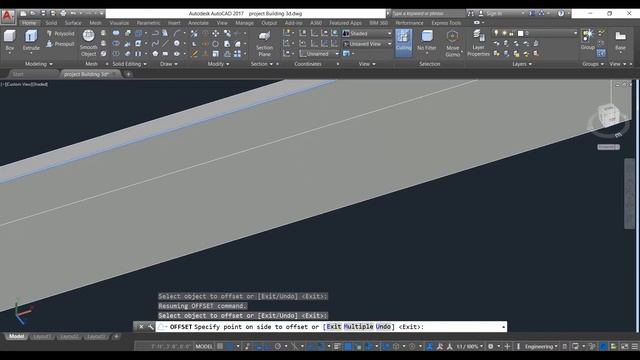
Task: Click the circle tool in Draw panel
Action: coord(176,43)
